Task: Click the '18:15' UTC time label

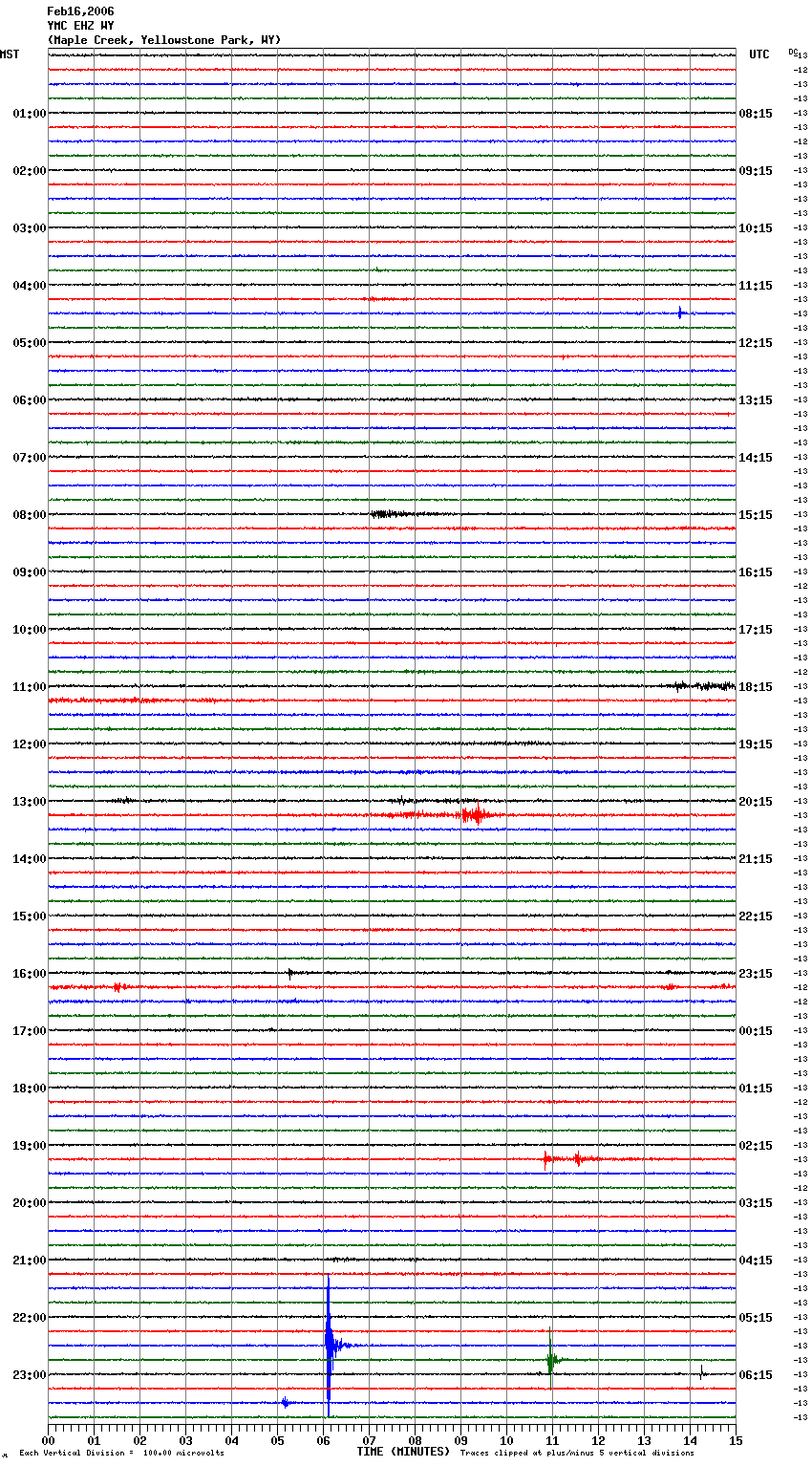Action: tap(756, 687)
